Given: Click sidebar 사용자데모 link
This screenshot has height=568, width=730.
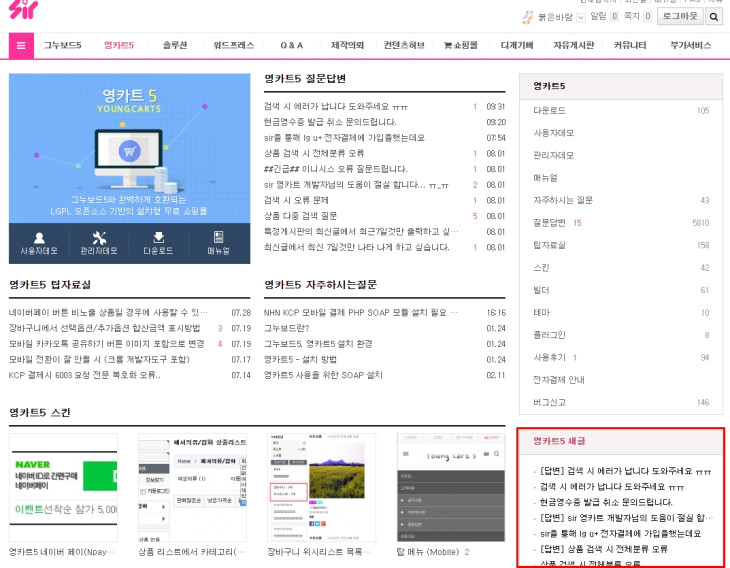Looking at the screenshot, I should (x=554, y=133).
